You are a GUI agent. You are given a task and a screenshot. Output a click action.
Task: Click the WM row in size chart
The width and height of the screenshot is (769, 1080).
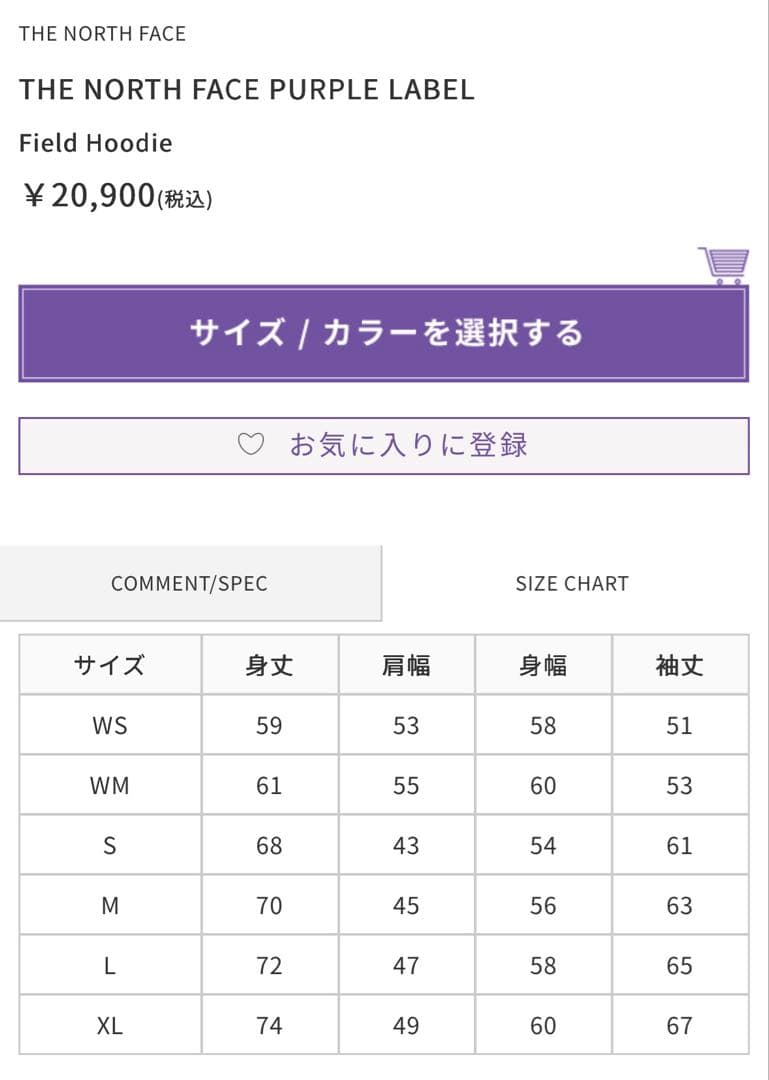click(108, 784)
